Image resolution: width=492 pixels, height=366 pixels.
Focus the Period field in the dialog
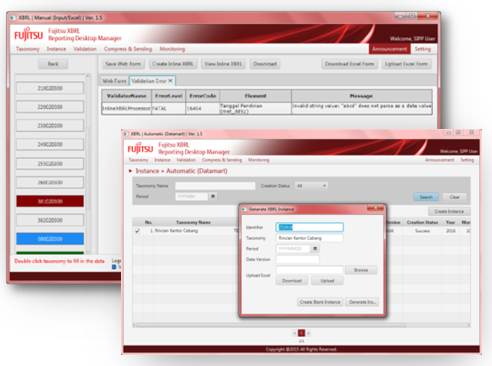(x=293, y=249)
